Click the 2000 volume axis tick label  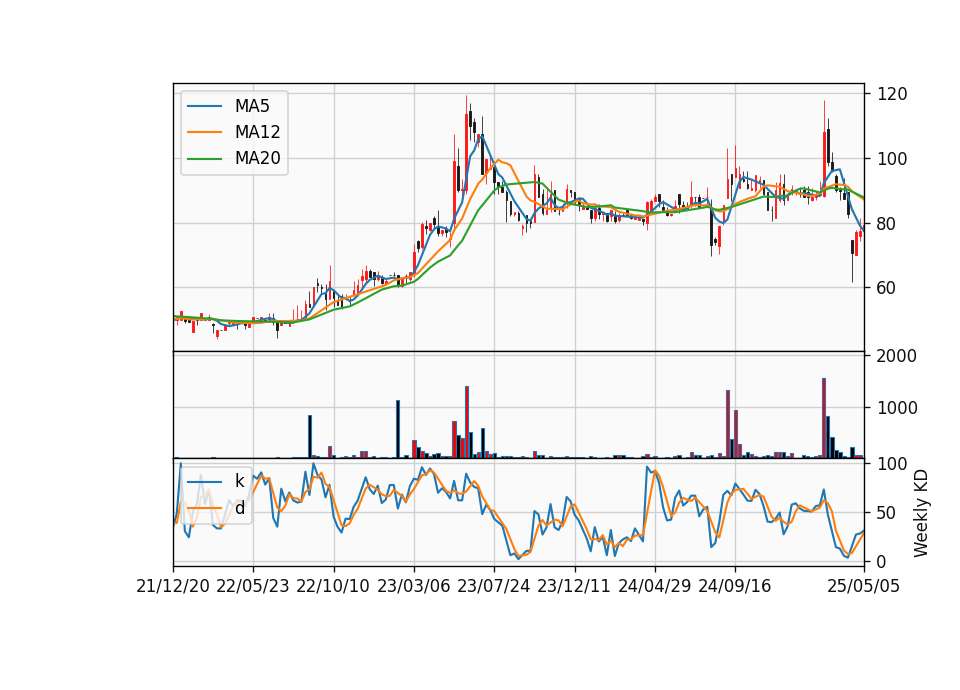pyautogui.click(x=897, y=356)
